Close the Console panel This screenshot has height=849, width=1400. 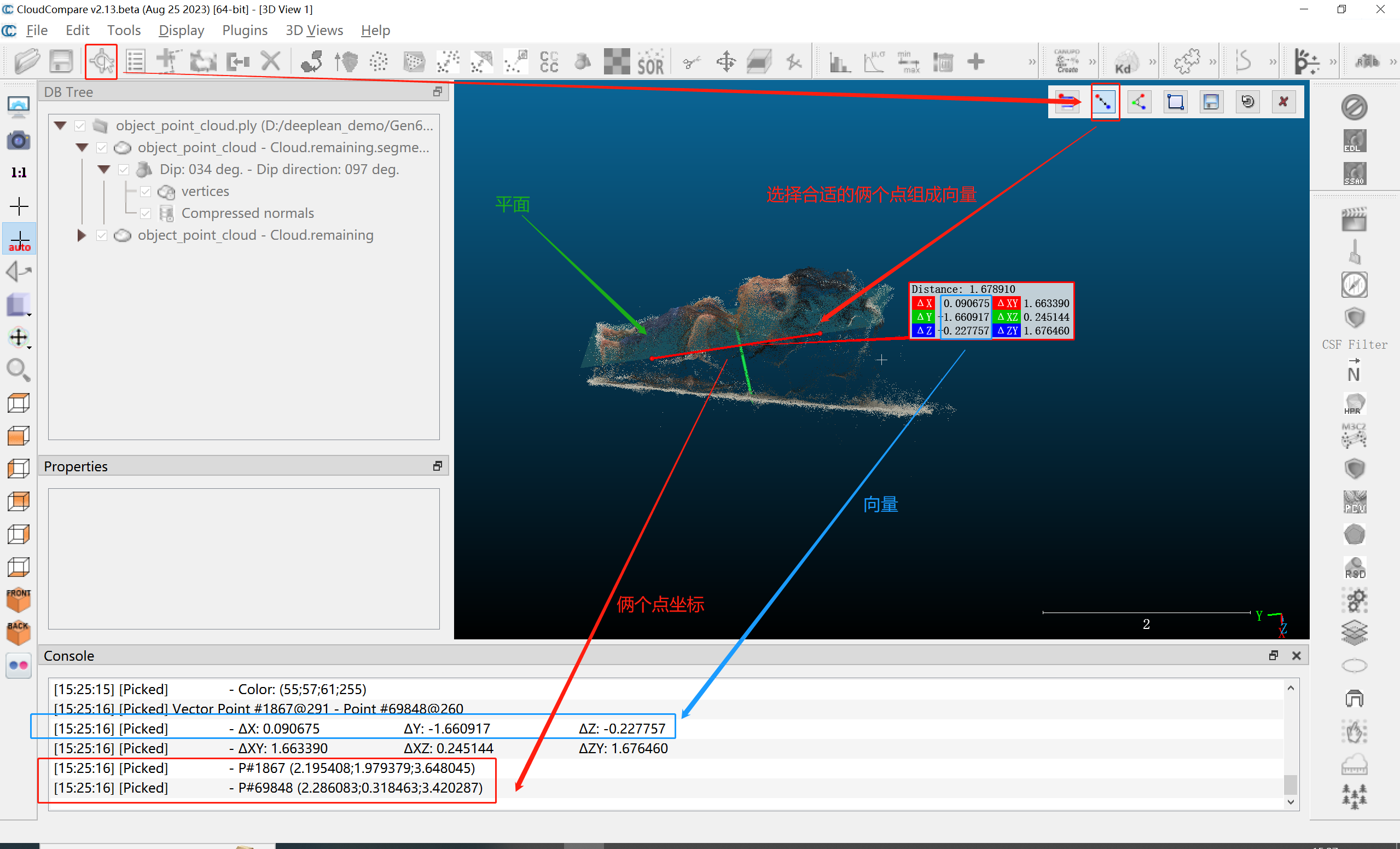pos(1297,656)
